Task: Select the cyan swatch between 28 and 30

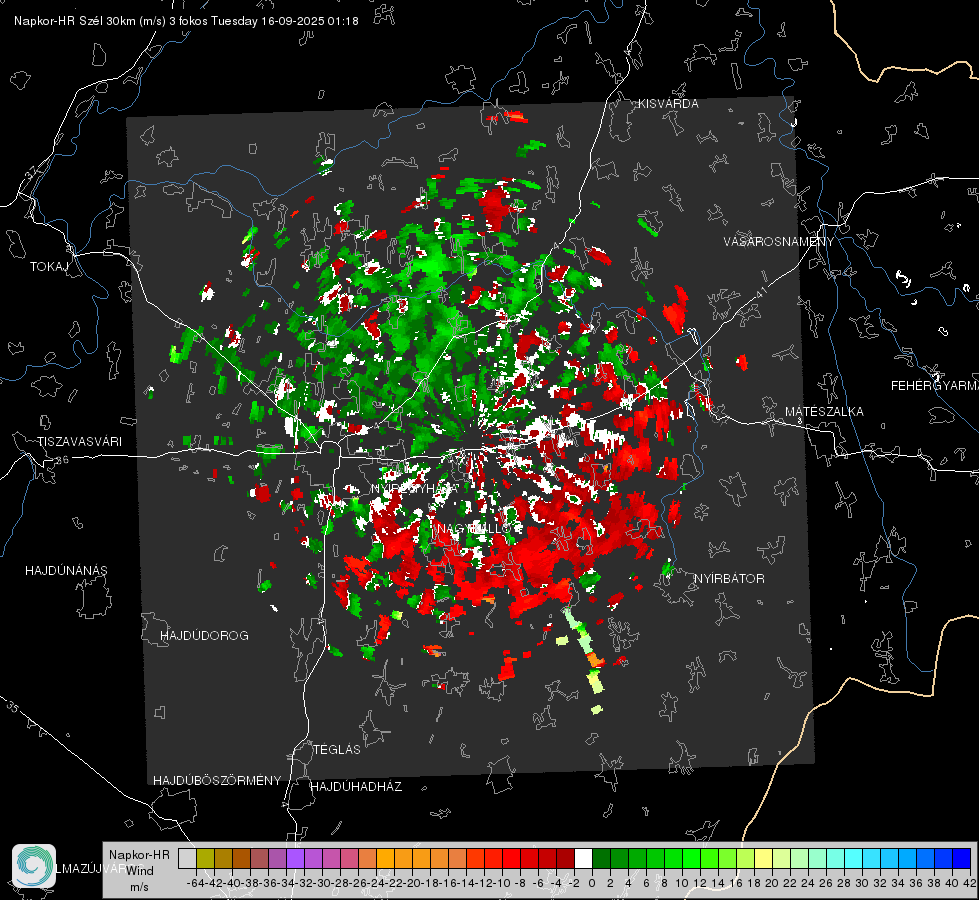Action: click(853, 858)
